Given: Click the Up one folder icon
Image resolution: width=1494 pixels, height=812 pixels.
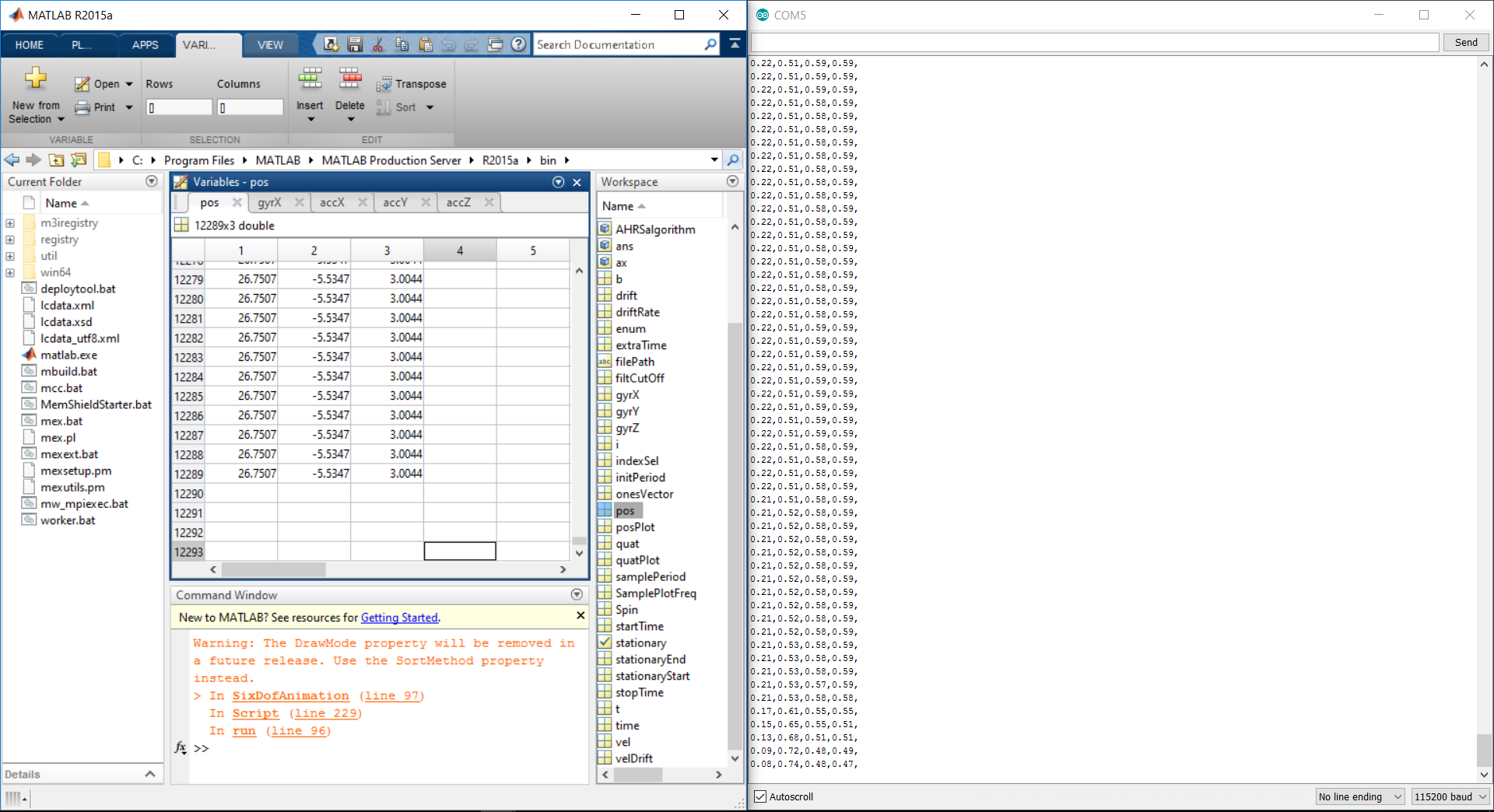Looking at the screenshot, I should pos(56,159).
